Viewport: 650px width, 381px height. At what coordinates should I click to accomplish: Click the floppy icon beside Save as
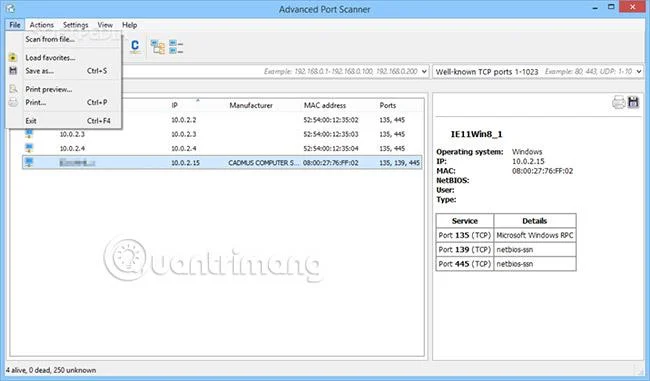pos(13,71)
